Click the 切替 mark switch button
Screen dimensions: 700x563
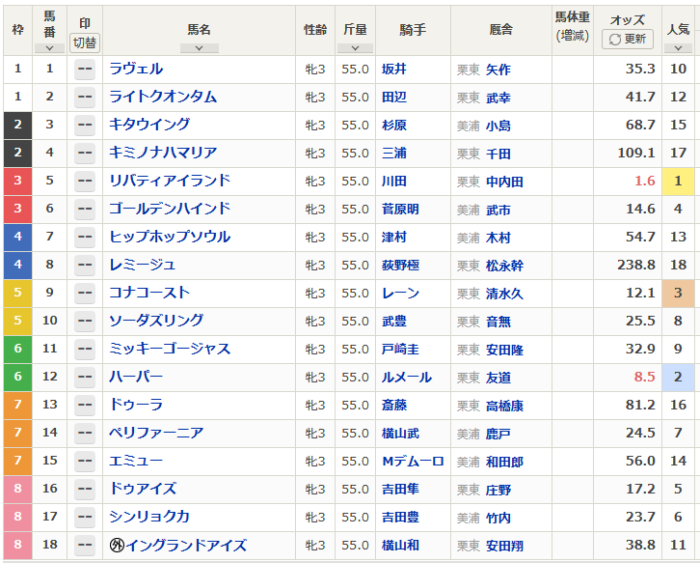click(x=85, y=42)
